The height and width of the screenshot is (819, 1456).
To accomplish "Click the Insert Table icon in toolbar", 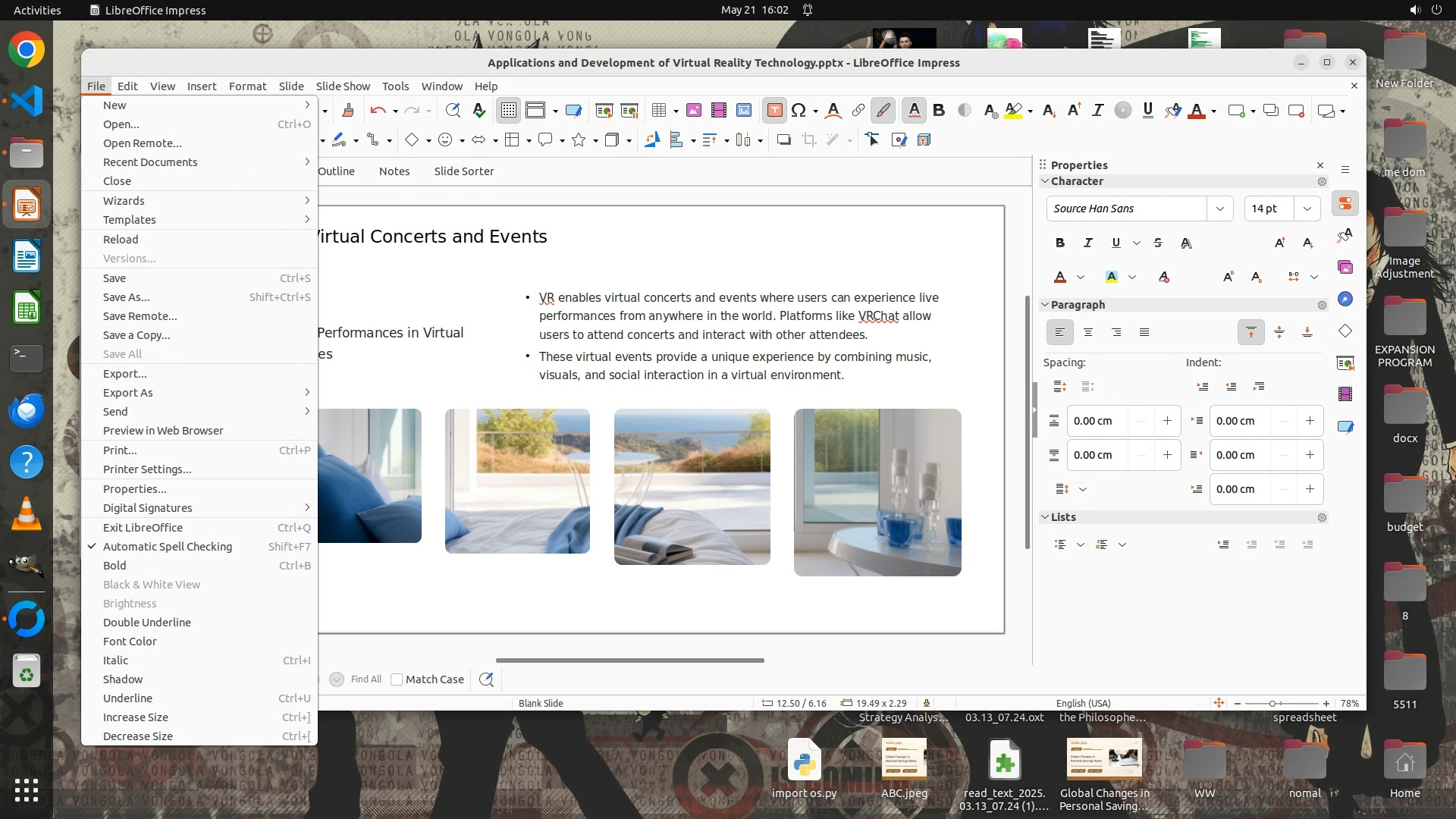I will (659, 111).
